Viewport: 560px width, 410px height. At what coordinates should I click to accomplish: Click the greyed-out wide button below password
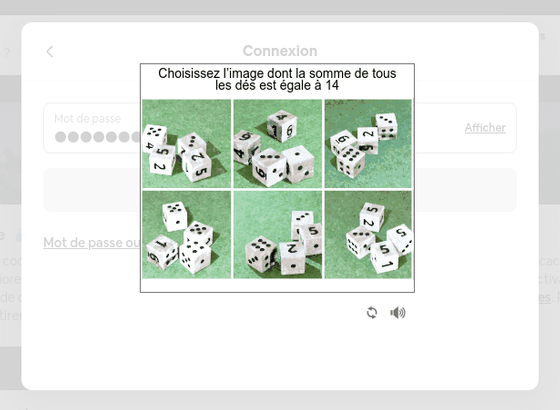(280, 190)
